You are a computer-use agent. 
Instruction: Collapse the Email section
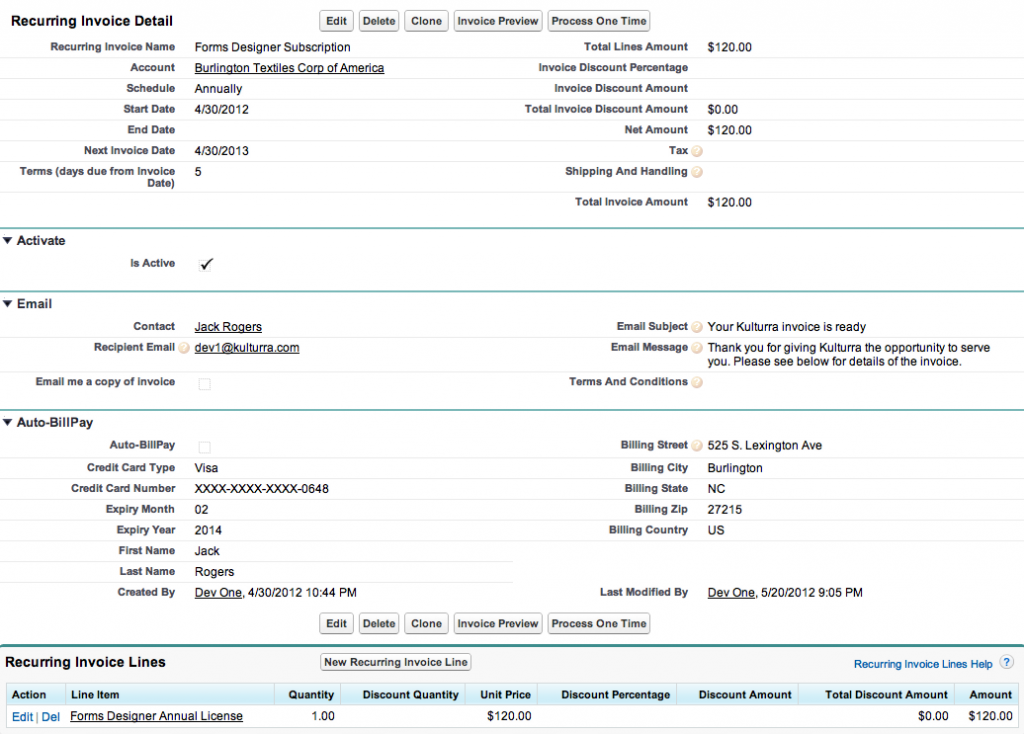[x=8, y=304]
